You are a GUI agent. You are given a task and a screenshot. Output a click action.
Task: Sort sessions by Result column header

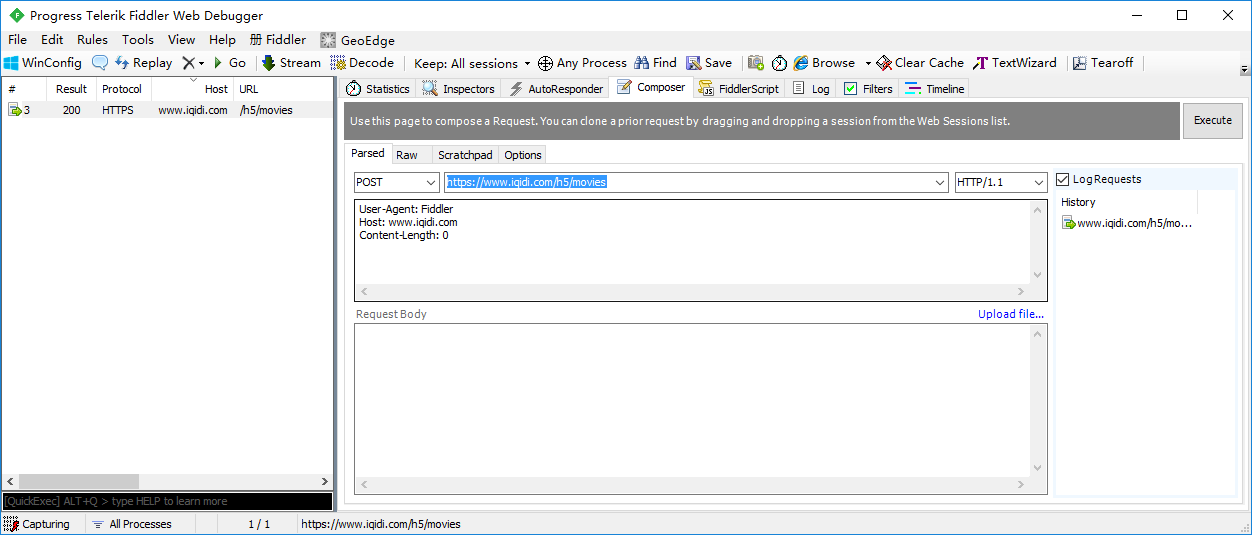tap(71, 89)
